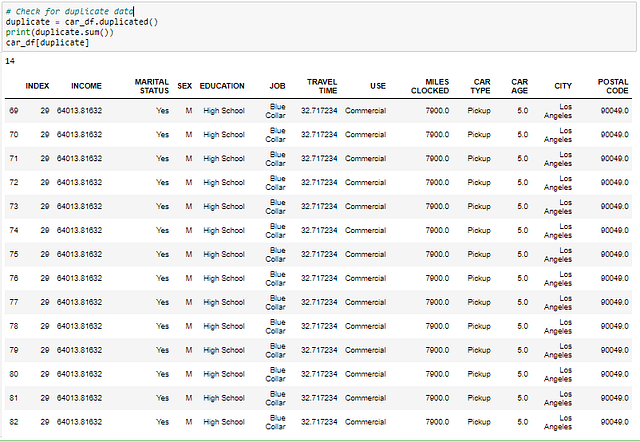Image resolution: width=640 pixels, height=442 pixels.
Task: Click income value in row 69
Action: tap(79, 111)
